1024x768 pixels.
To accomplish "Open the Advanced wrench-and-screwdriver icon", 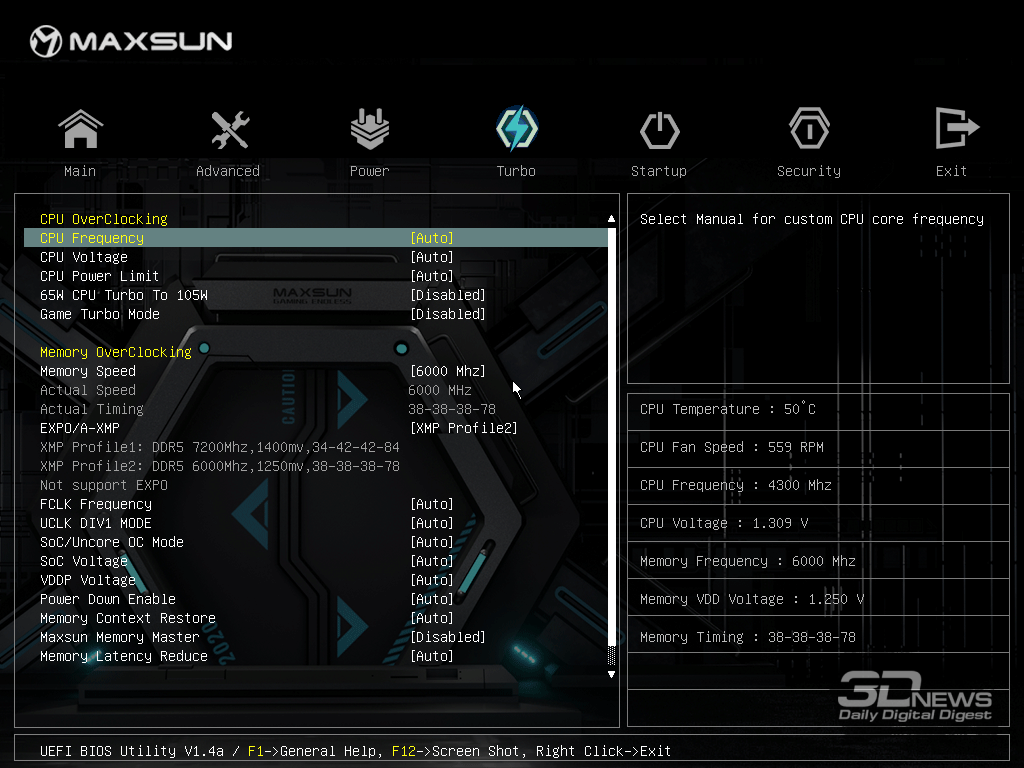I will 229,129.
